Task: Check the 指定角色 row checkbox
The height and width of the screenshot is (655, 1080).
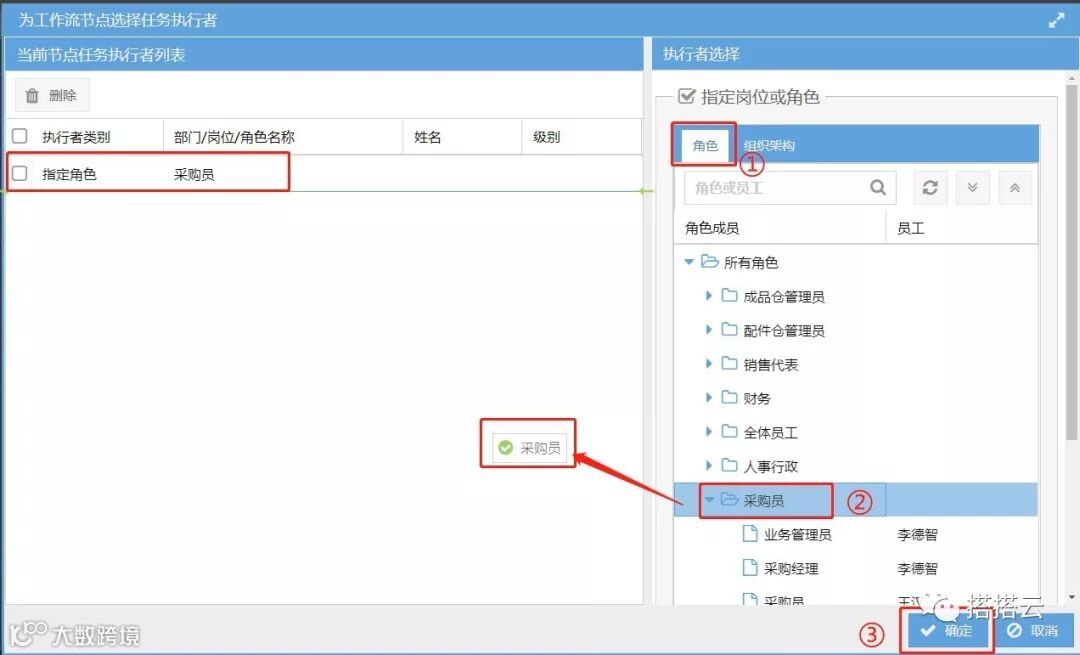Action: [x=19, y=173]
